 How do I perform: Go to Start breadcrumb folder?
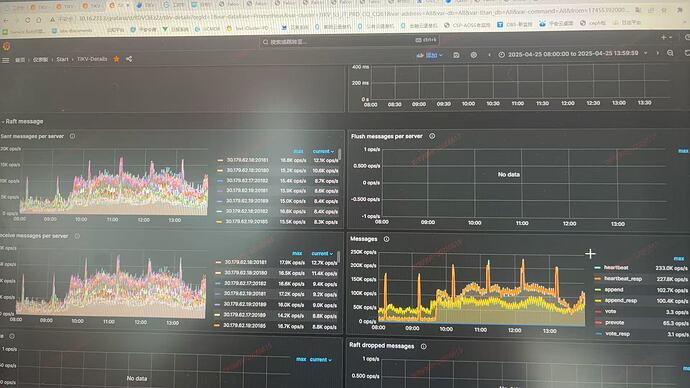[x=62, y=59]
